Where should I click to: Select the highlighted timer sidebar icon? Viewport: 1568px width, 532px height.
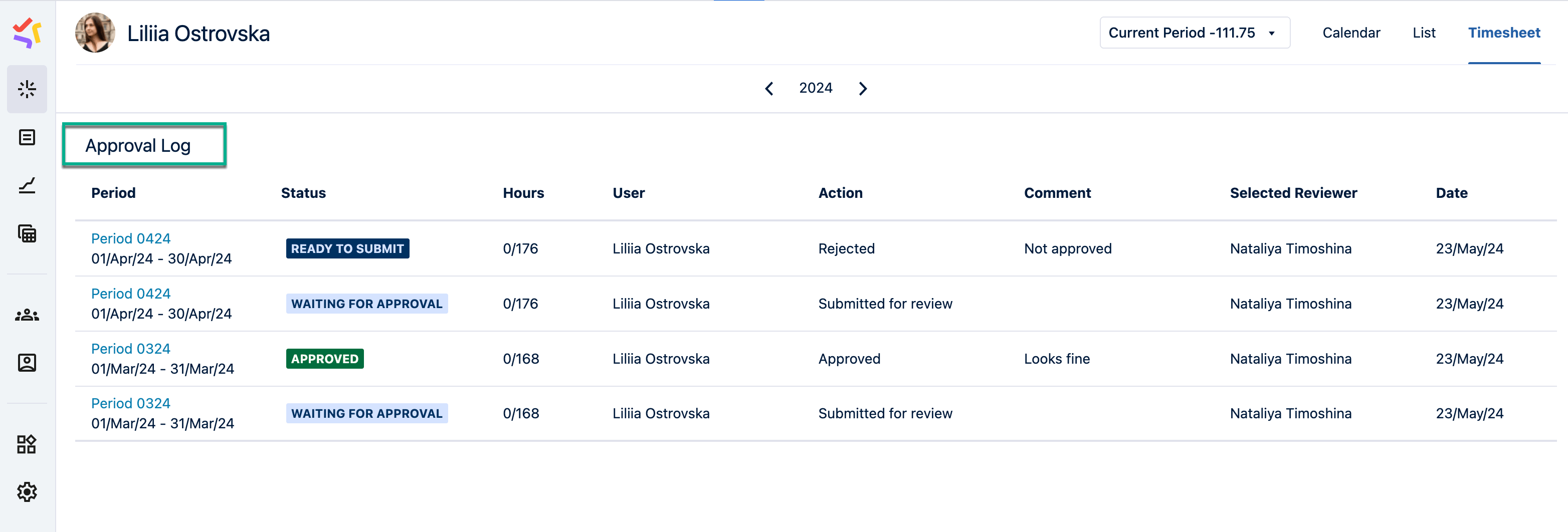tap(27, 89)
